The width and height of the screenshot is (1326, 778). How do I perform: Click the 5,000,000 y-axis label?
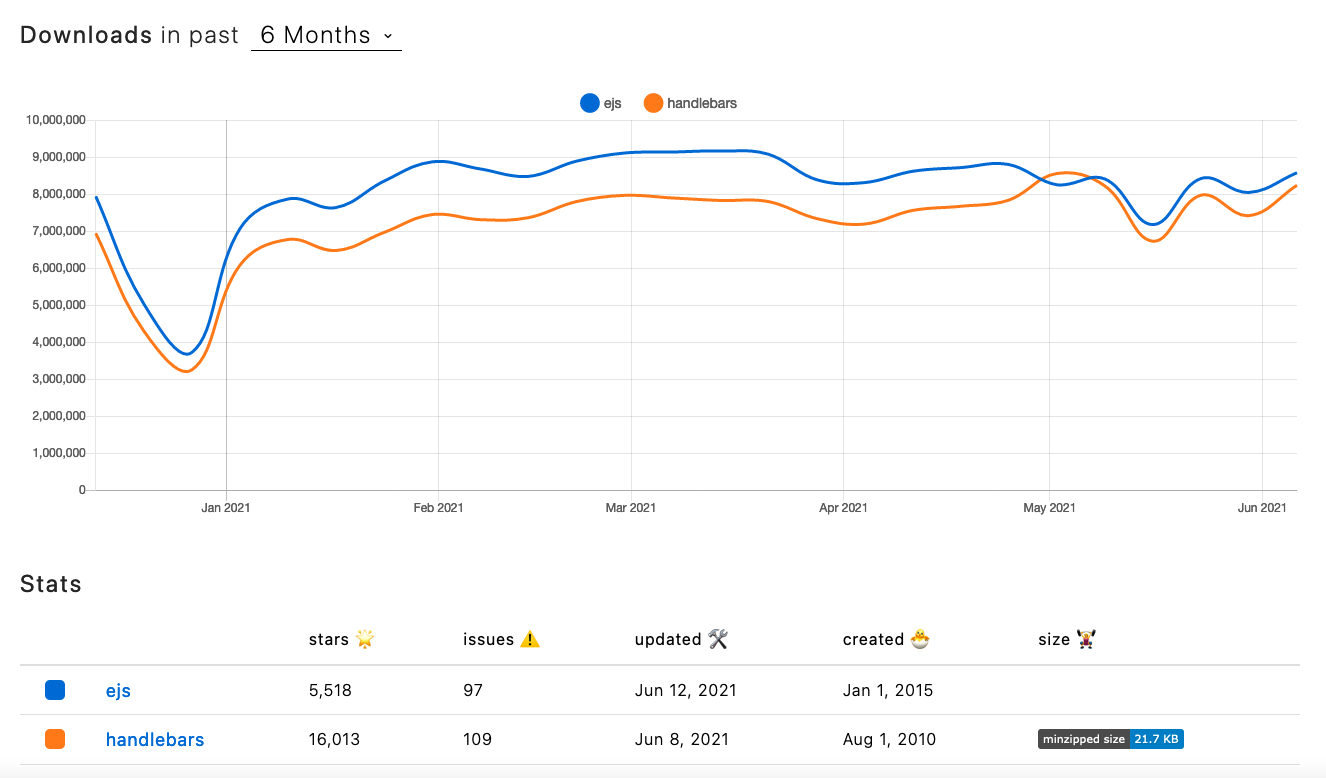(58, 305)
